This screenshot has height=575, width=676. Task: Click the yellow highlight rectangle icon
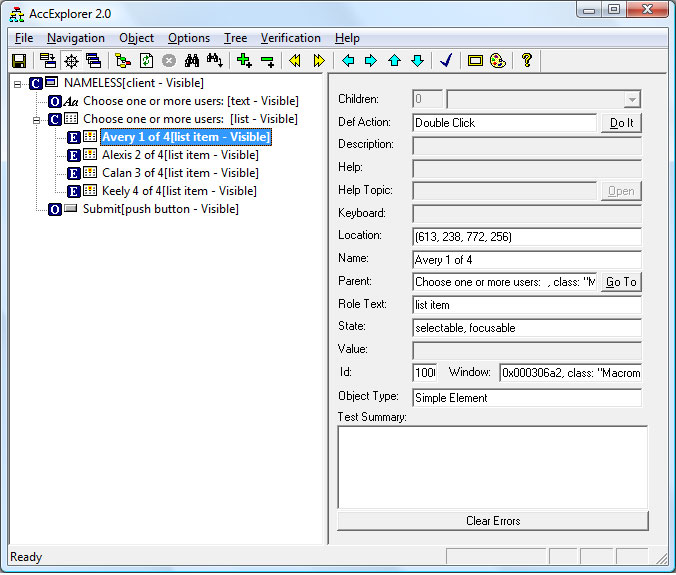click(x=475, y=61)
